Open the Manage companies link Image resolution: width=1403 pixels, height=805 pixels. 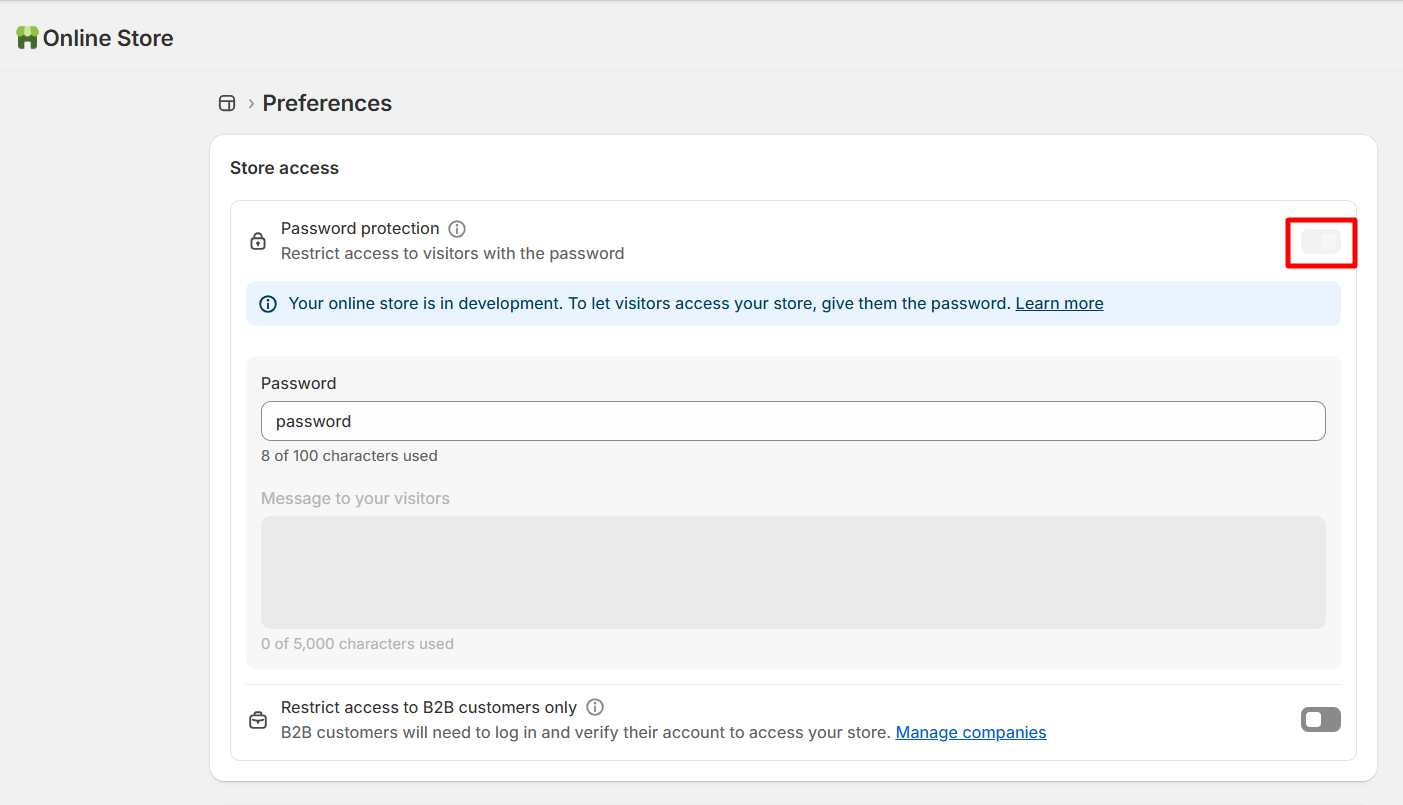[970, 732]
